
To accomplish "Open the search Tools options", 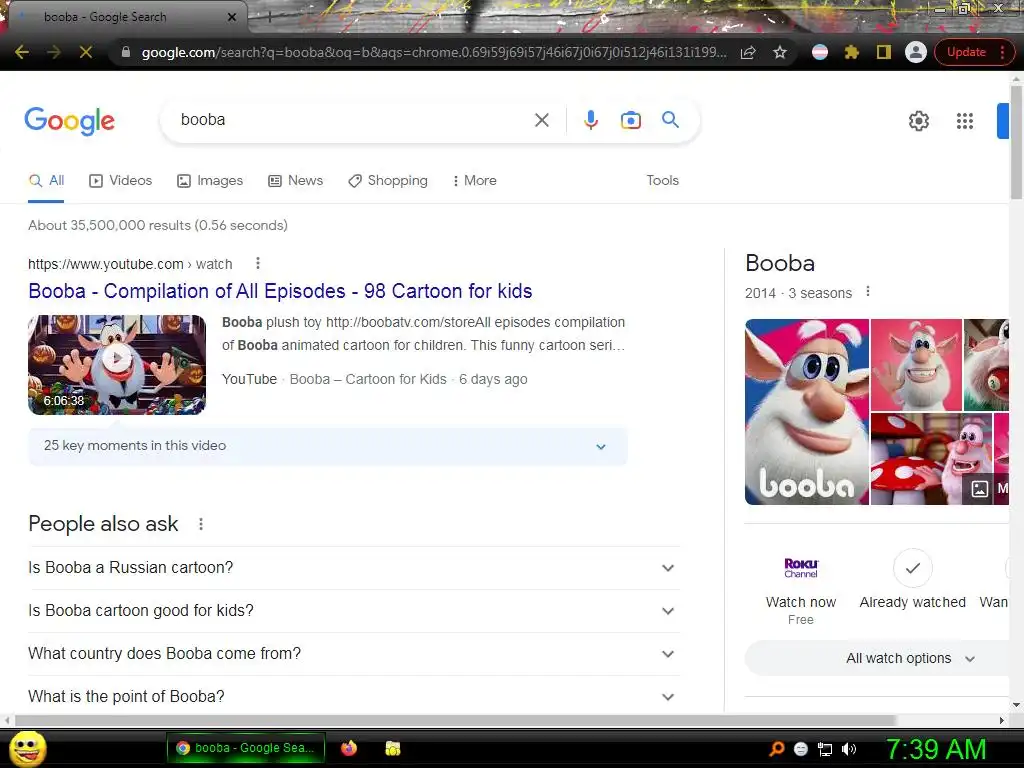I will point(662,181).
